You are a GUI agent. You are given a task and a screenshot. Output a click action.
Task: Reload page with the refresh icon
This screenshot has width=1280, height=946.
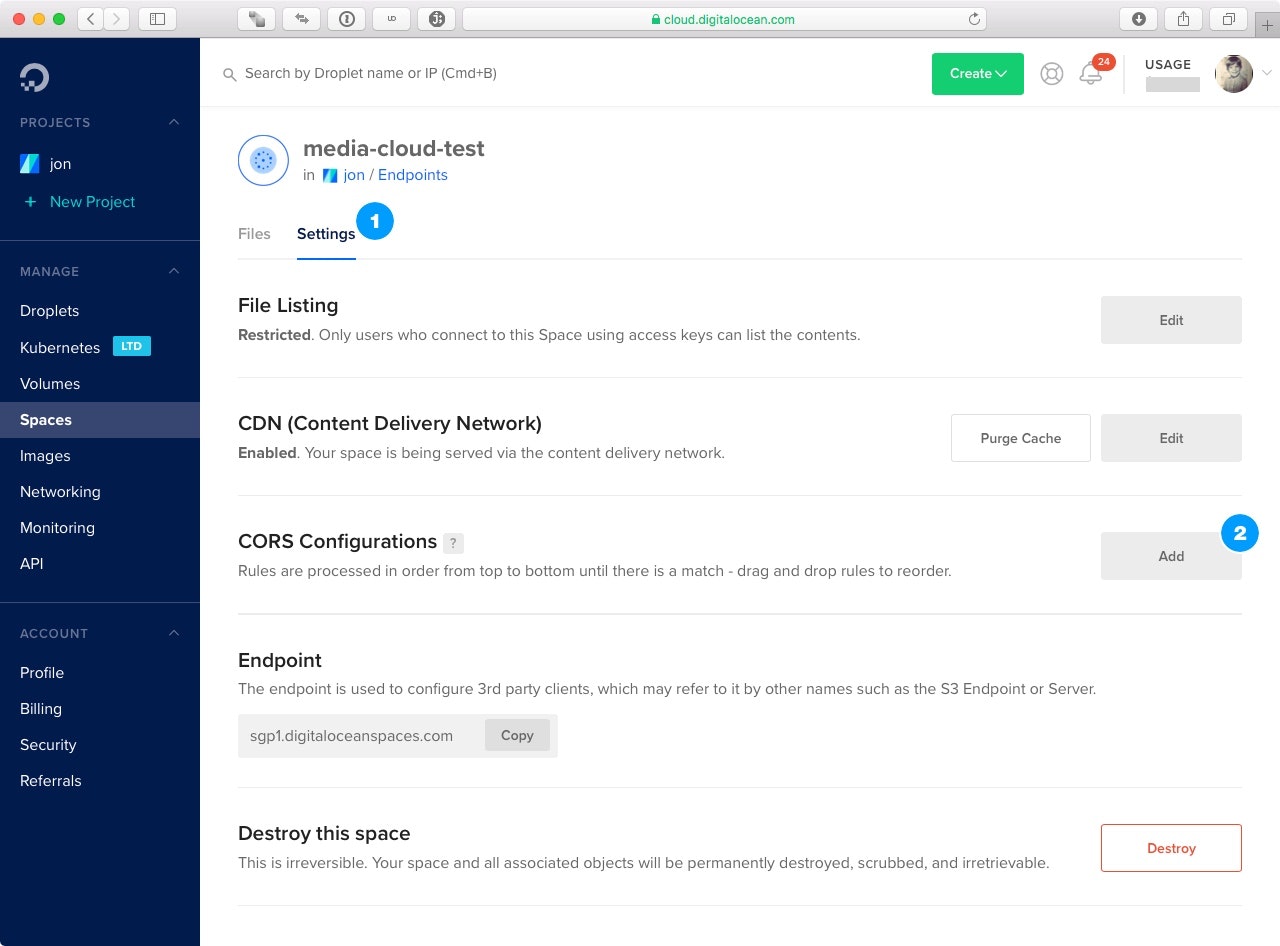[x=974, y=19]
